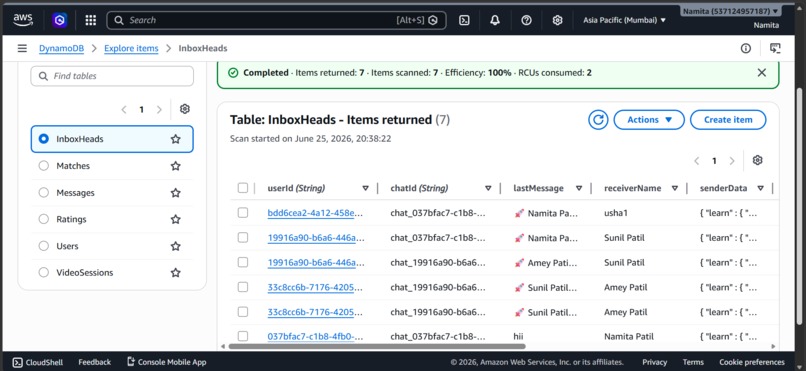Open the services grid menu icon
The image size is (806, 371).
90,20
